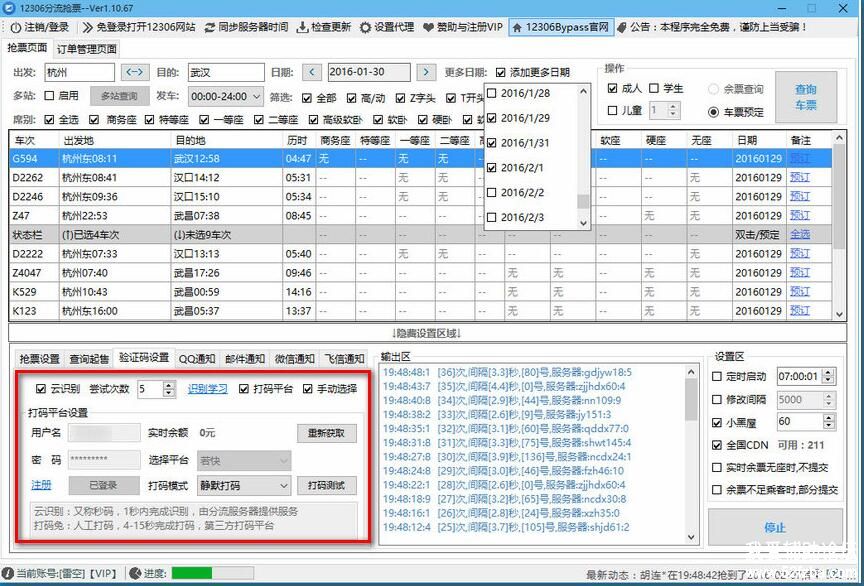
Task: Click 预订 link for train D2262
Action: tap(799, 177)
